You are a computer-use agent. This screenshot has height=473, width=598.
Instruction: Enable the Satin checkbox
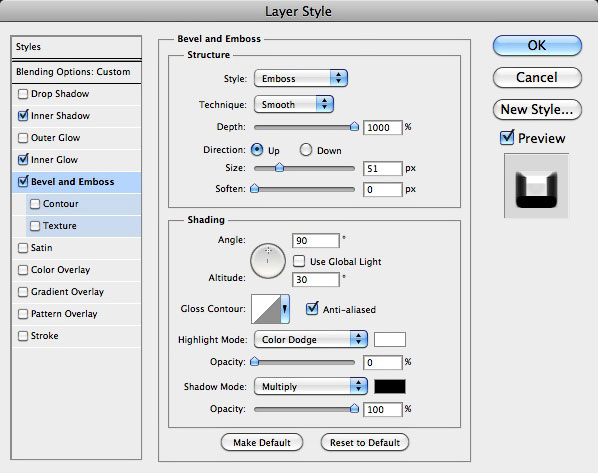click(23, 248)
